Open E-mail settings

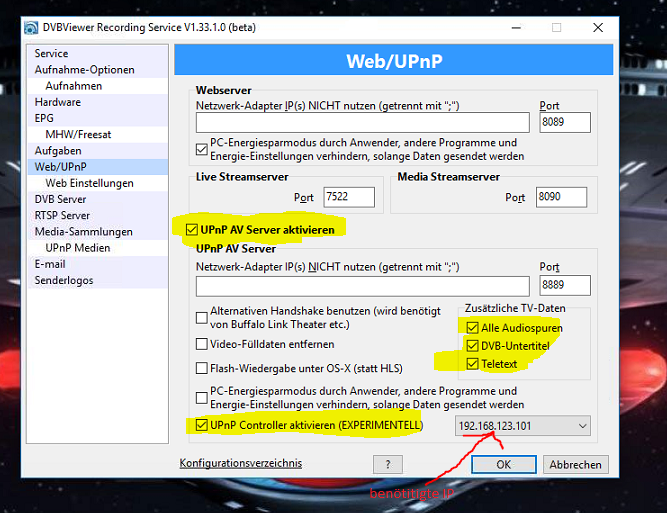point(98,264)
